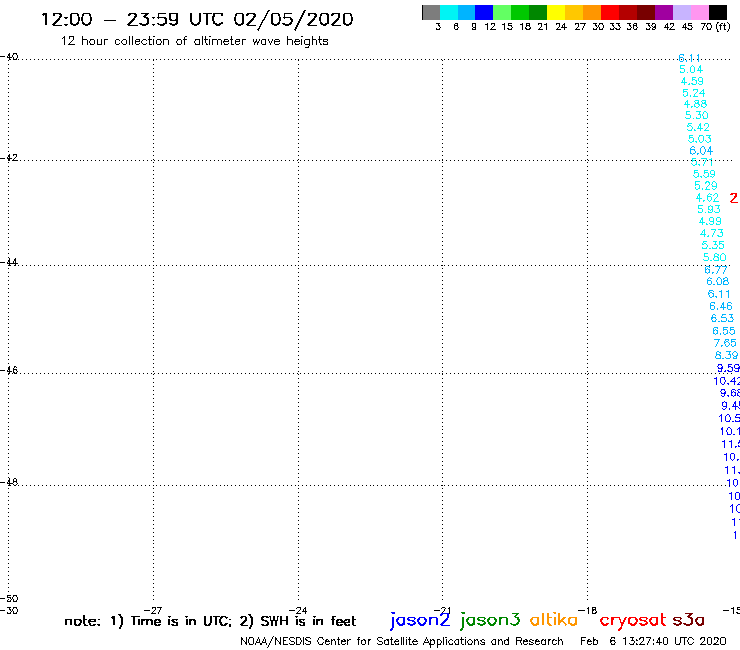Screen dimensions: 740x650
Task: Click the yellow swatch in the color scale
Action: click(x=556, y=12)
